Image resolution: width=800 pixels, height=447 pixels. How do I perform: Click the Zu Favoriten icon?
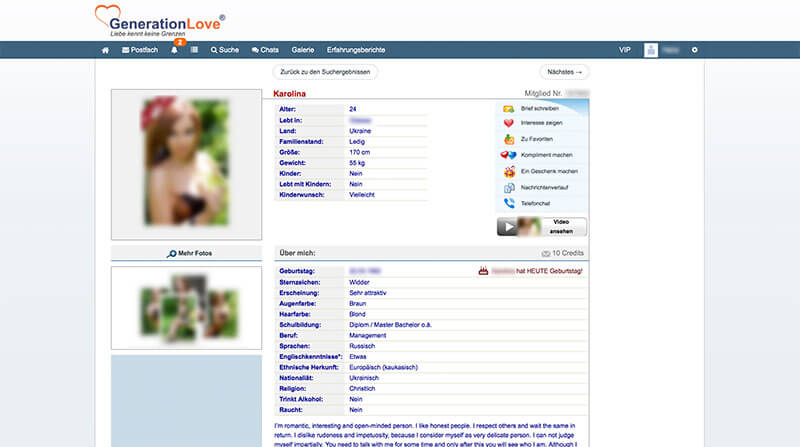509,139
